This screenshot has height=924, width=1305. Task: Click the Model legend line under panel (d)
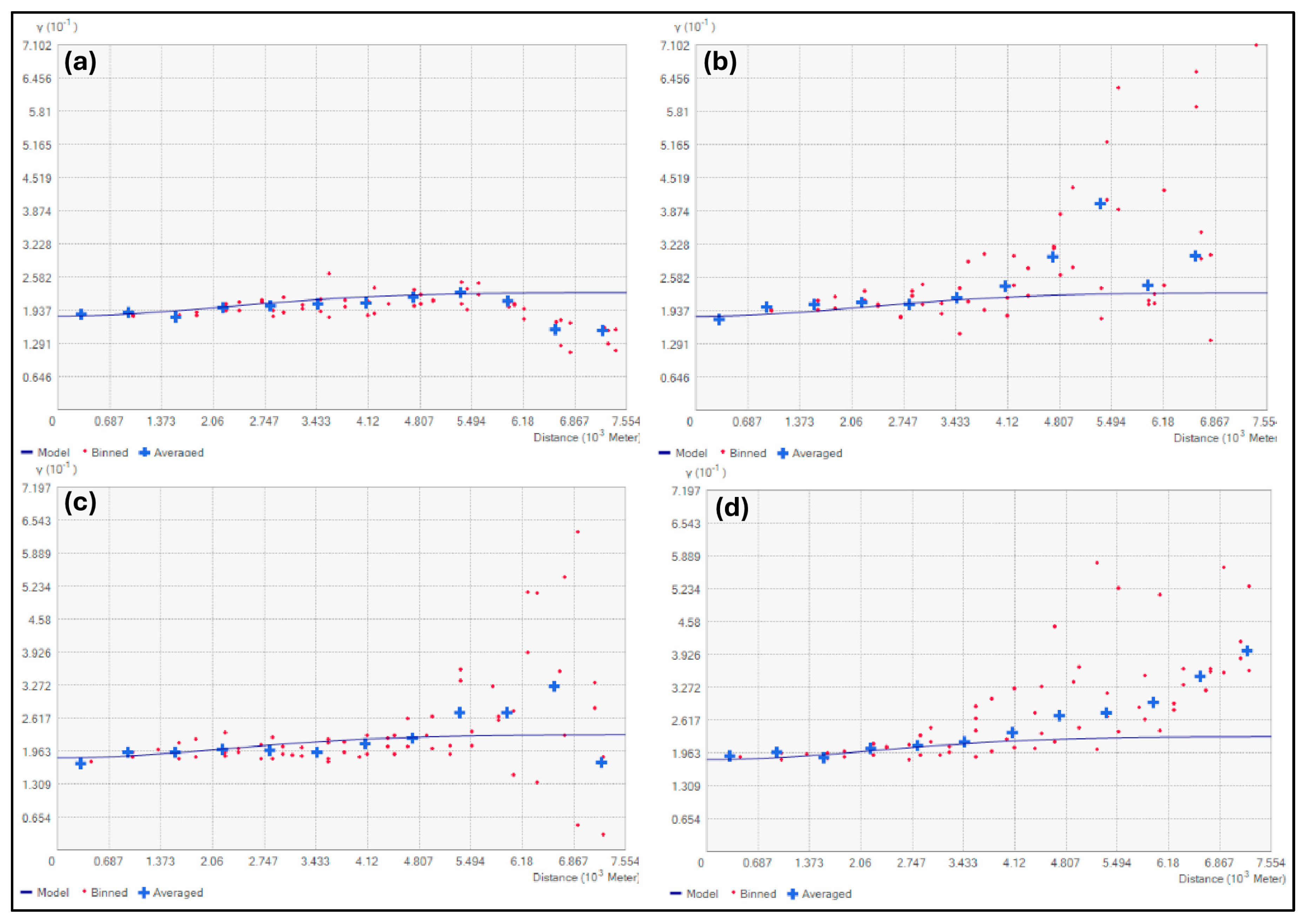coord(675,893)
